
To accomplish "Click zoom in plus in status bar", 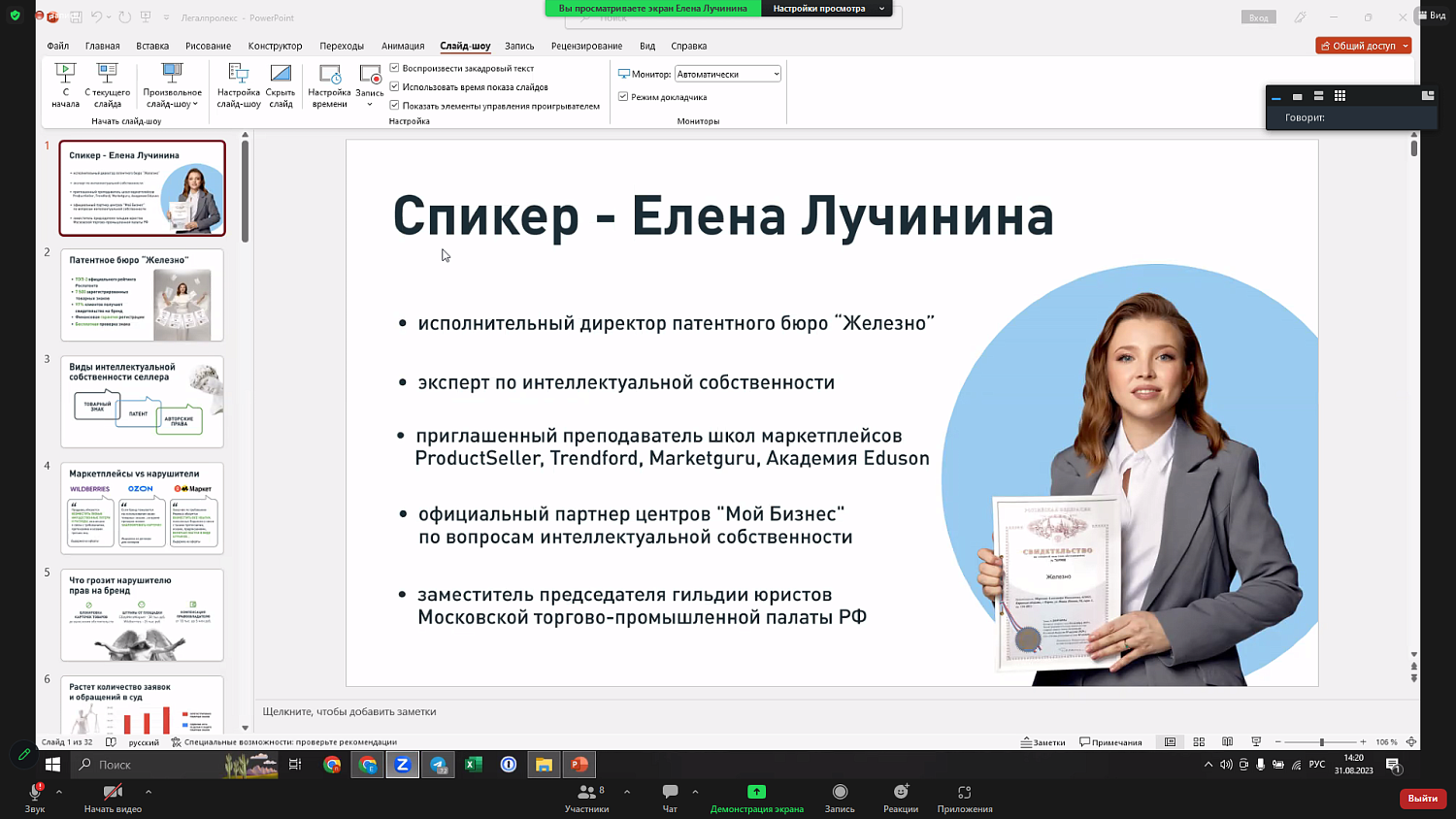I will [1363, 742].
